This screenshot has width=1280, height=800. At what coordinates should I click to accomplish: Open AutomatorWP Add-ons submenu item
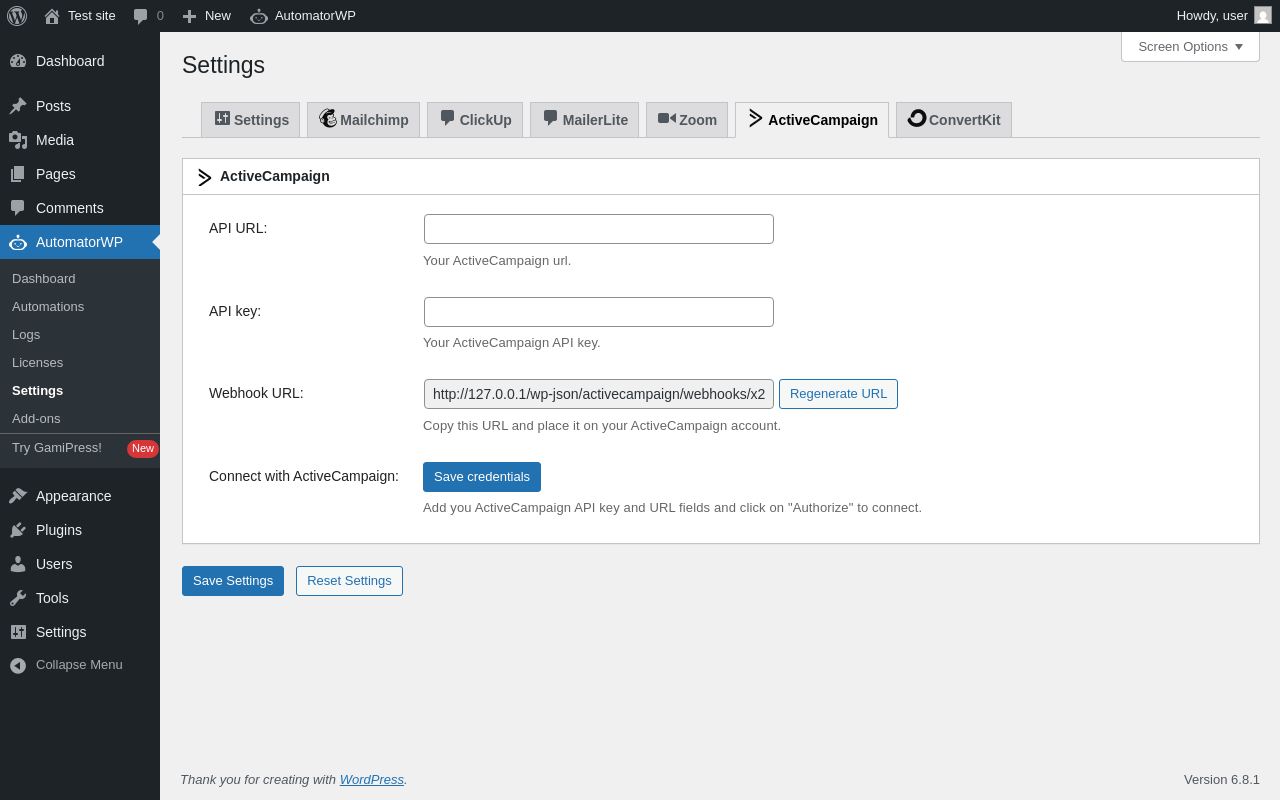pyautogui.click(x=80, y=419)
